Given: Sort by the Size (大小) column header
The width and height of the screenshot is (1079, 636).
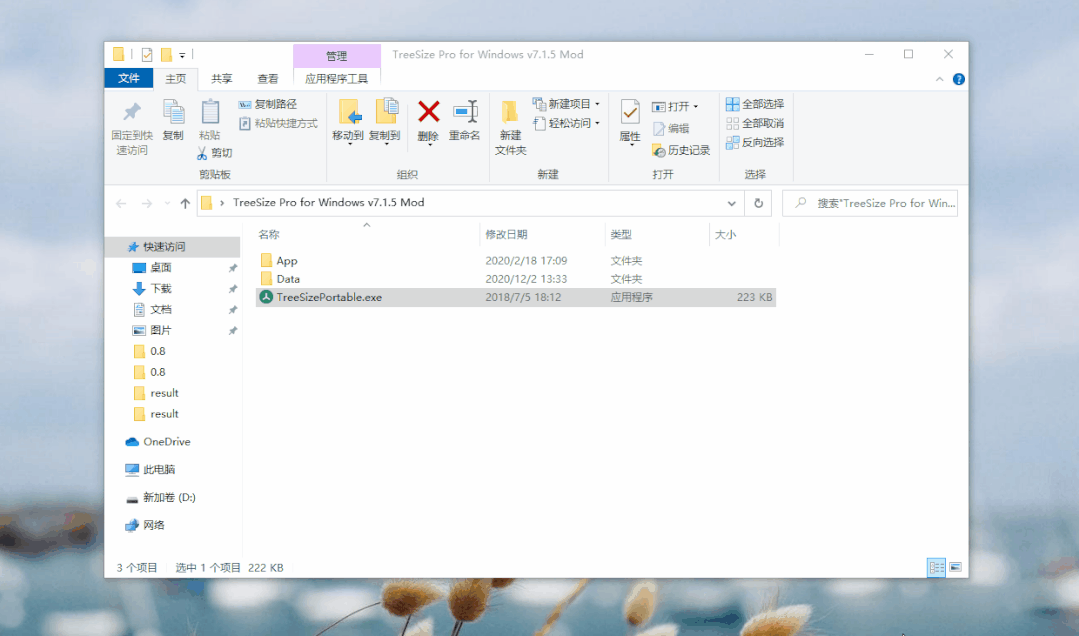Looking at the screenshot, I should [725, 235].
